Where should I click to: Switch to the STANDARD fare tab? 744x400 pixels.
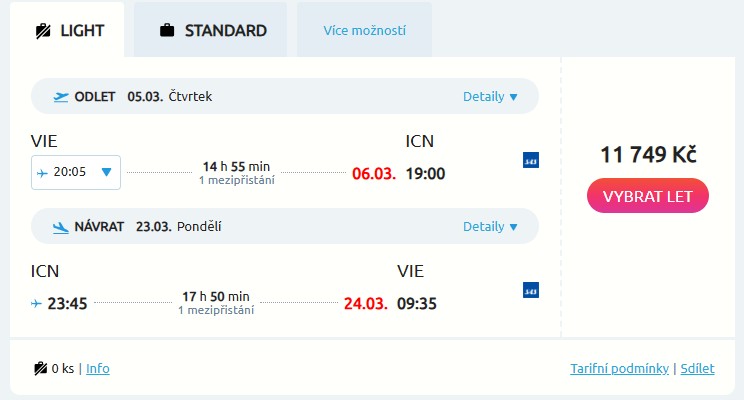coord(212,30)
